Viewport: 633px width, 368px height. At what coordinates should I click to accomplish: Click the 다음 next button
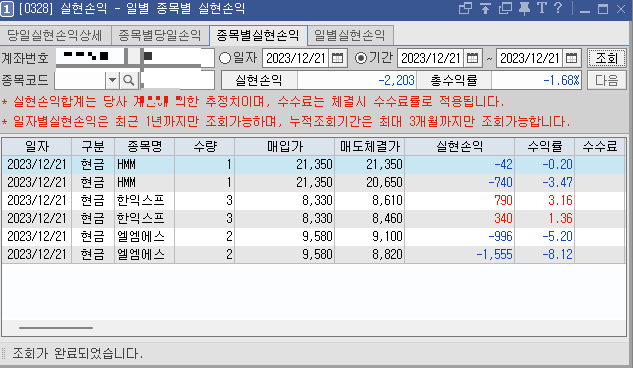pyautogui.click(x=606, y=80)
